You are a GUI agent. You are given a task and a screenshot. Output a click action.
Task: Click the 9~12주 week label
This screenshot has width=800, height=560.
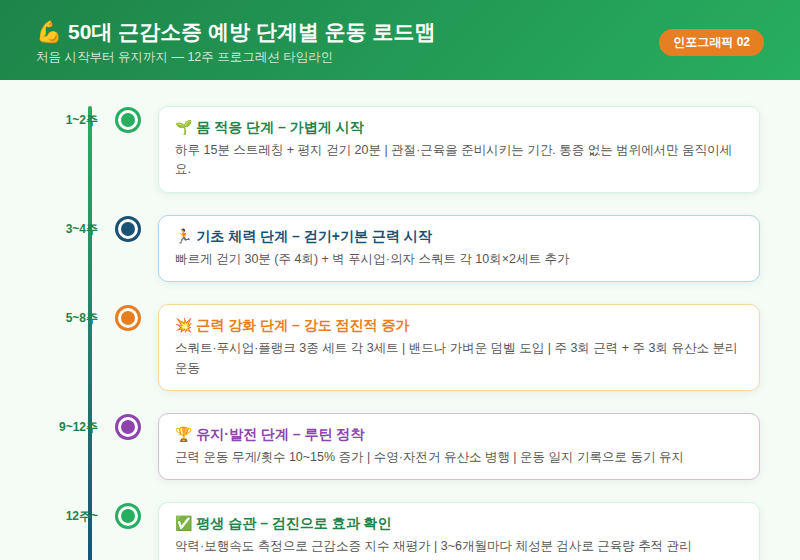click(78, 426)
